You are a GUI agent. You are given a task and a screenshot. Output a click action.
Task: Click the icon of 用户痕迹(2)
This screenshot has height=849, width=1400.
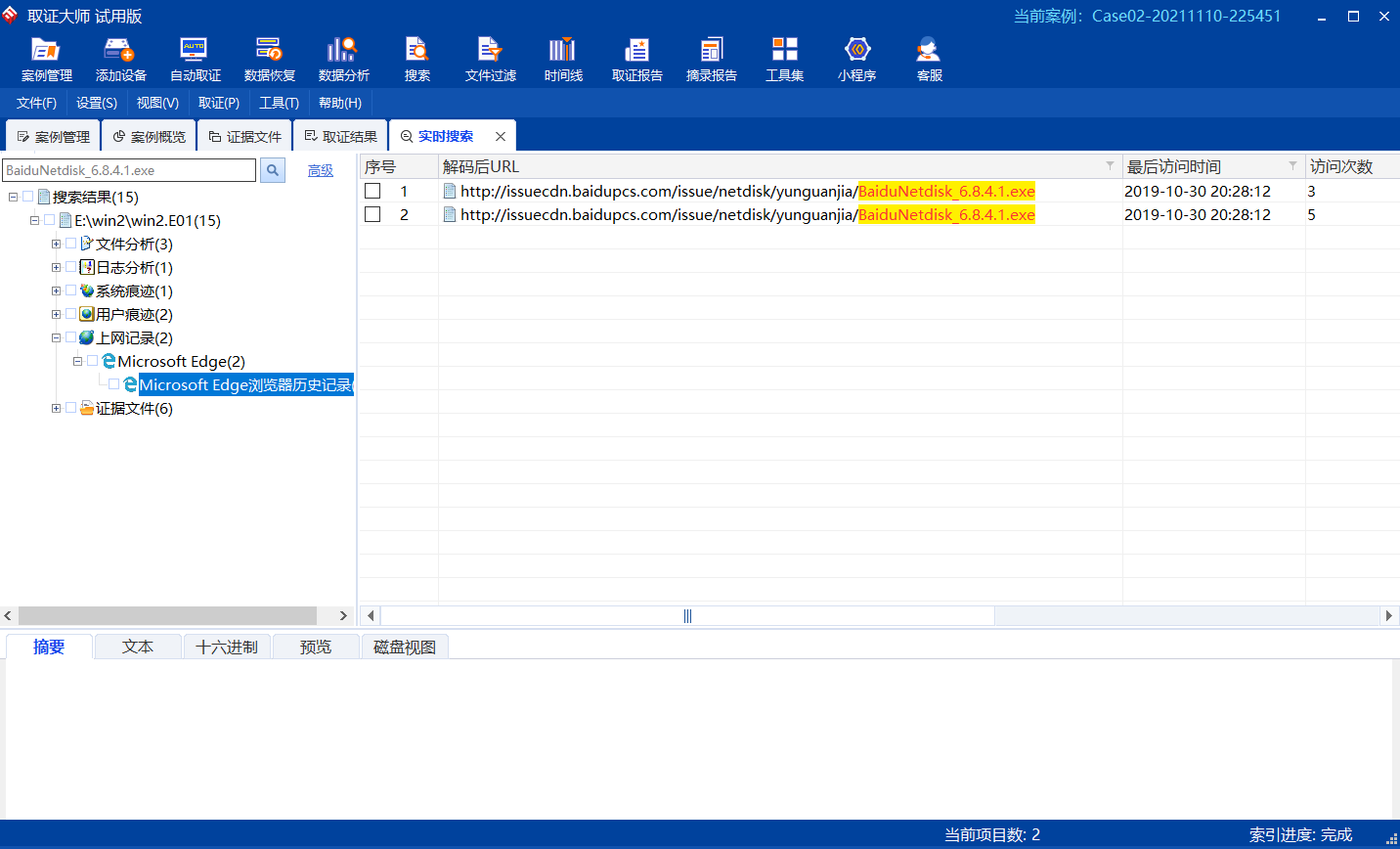87,314
